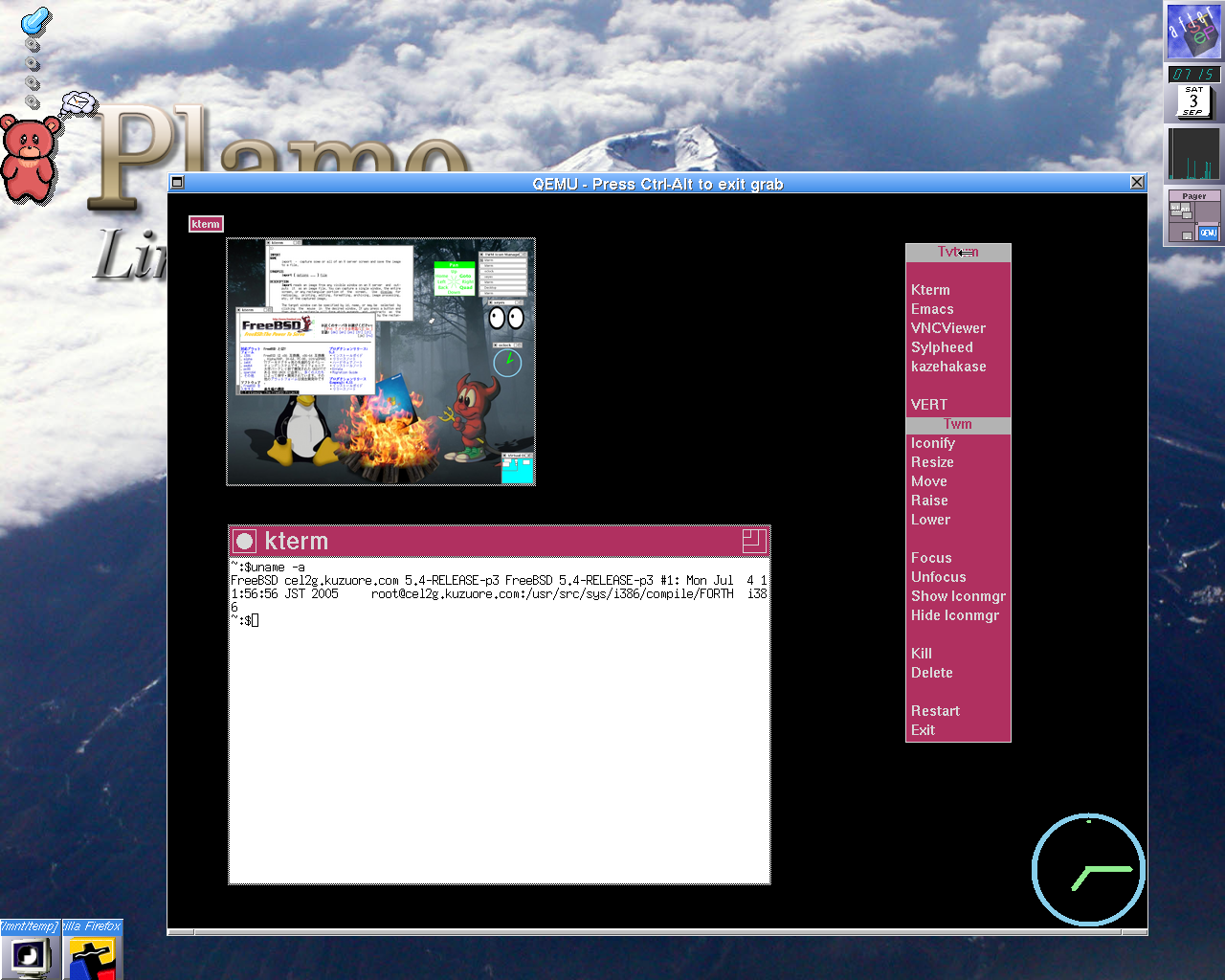Image resolution: width=1225 pixels, height=980 pixels.
Task: Click the calendar page showing SAT 3 SEP
Action: (1193, 101)
